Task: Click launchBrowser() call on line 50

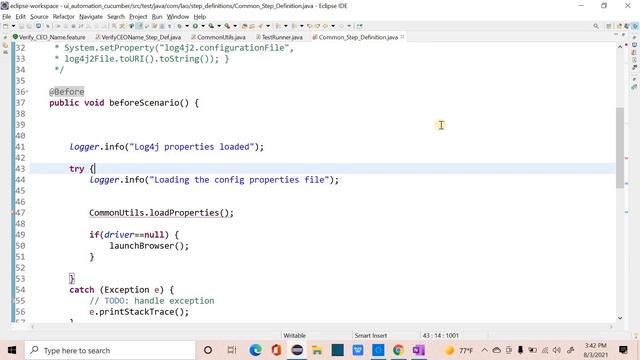Action: pos(149,246)
